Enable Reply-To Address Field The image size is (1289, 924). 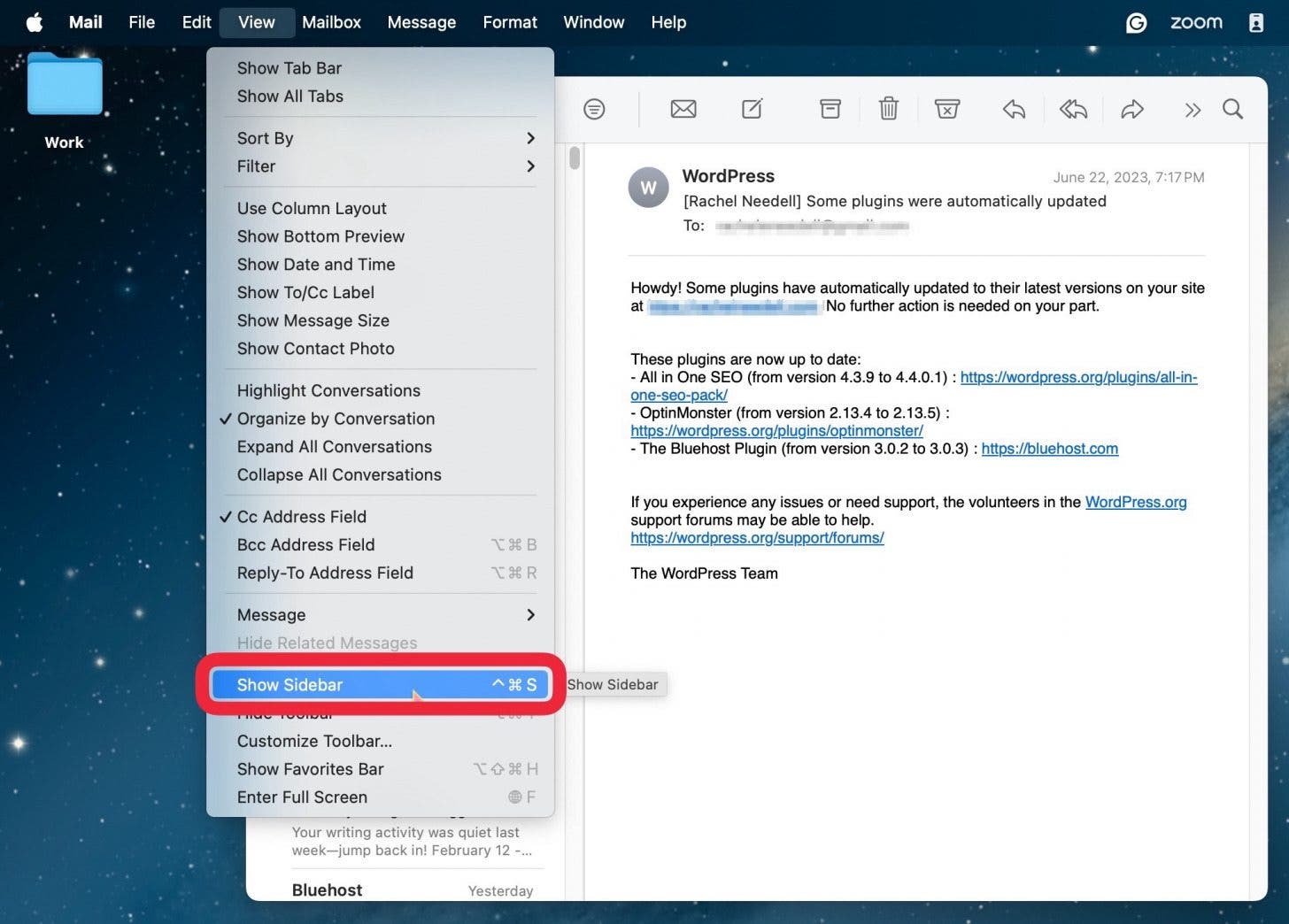point(381,573)
